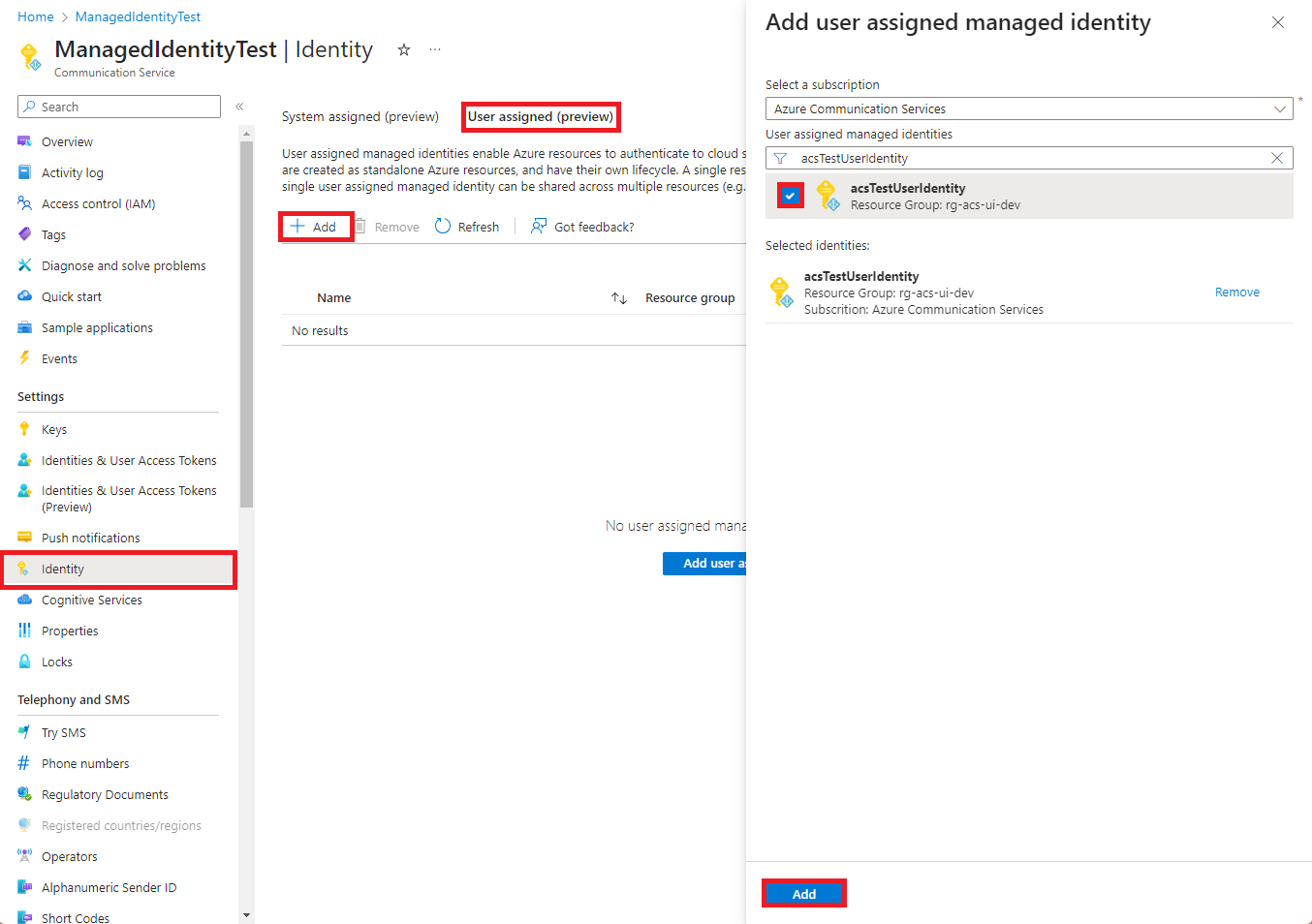Remove the selected acsTestUserIdentity link
Viewport: 1312px width, 924px height.
pos(1237,292)
